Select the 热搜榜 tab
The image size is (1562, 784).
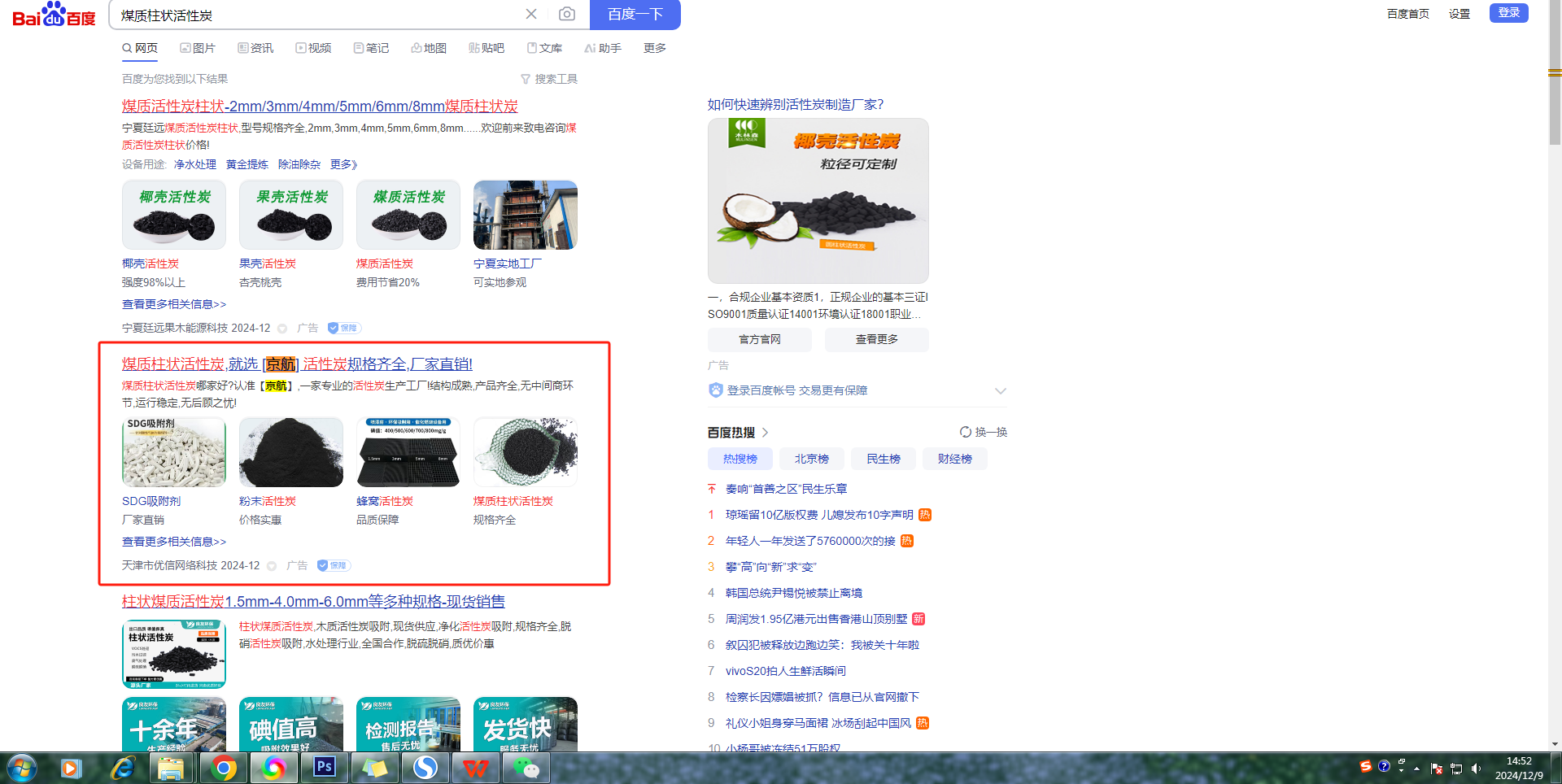[x=740, y=459]
